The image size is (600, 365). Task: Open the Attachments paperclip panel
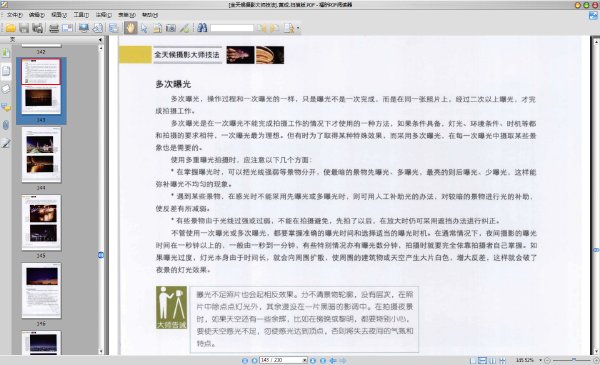point(6,125)
